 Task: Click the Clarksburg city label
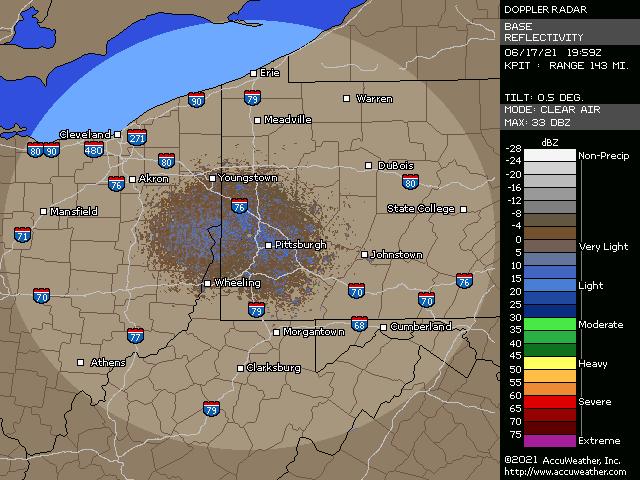[274, 368]
